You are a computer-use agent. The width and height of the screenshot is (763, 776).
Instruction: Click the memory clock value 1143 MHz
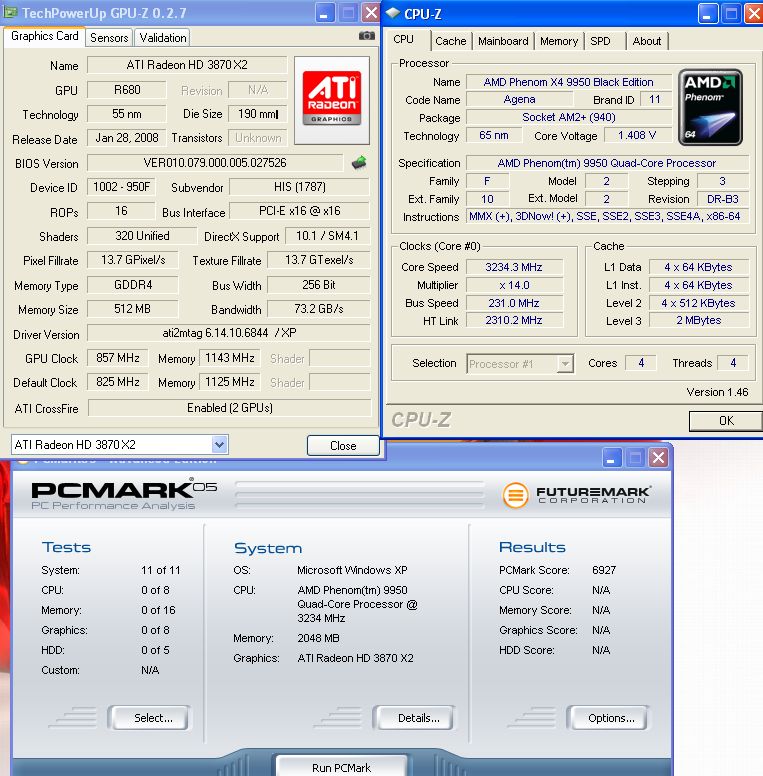pos(230,358)
